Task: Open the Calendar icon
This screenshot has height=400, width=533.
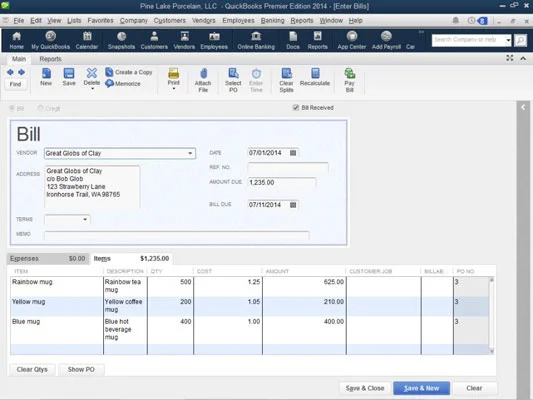Action: pyautogui.click(x=87, y=40)
